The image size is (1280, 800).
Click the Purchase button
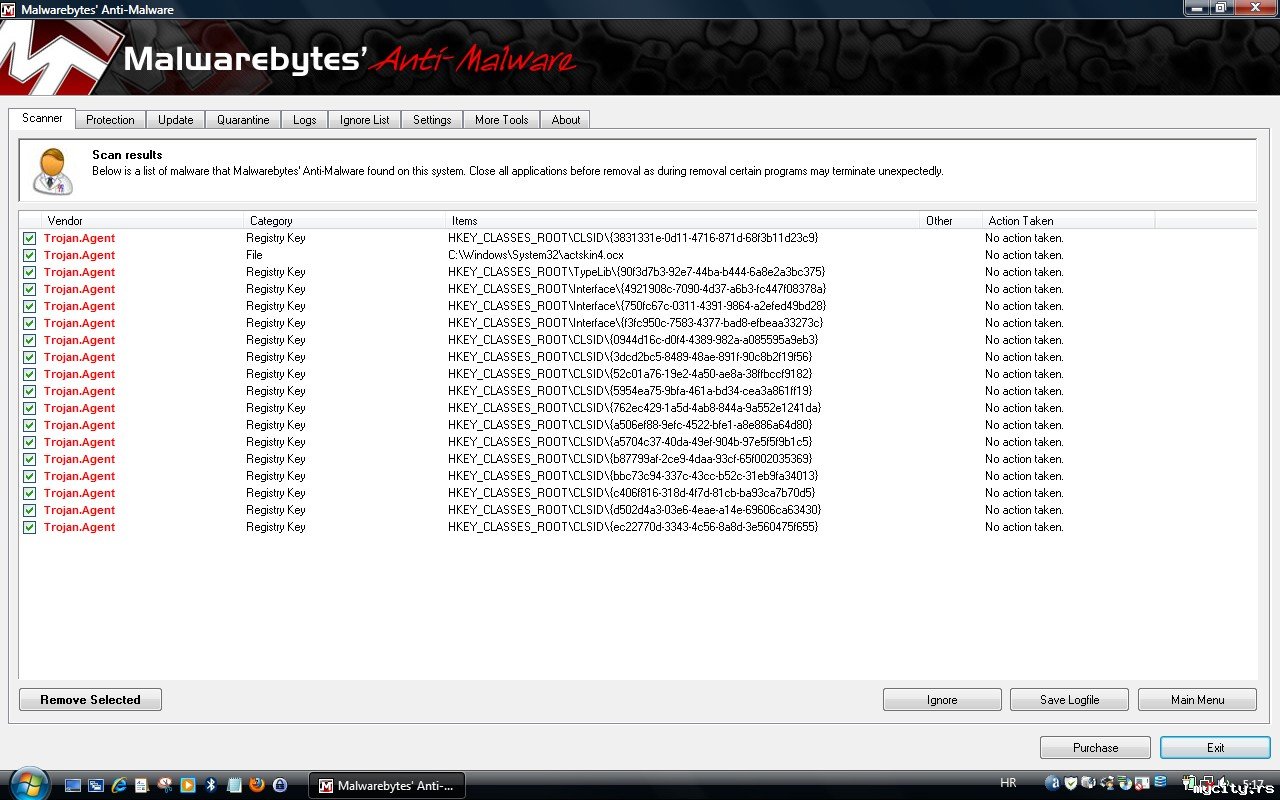1096,748
